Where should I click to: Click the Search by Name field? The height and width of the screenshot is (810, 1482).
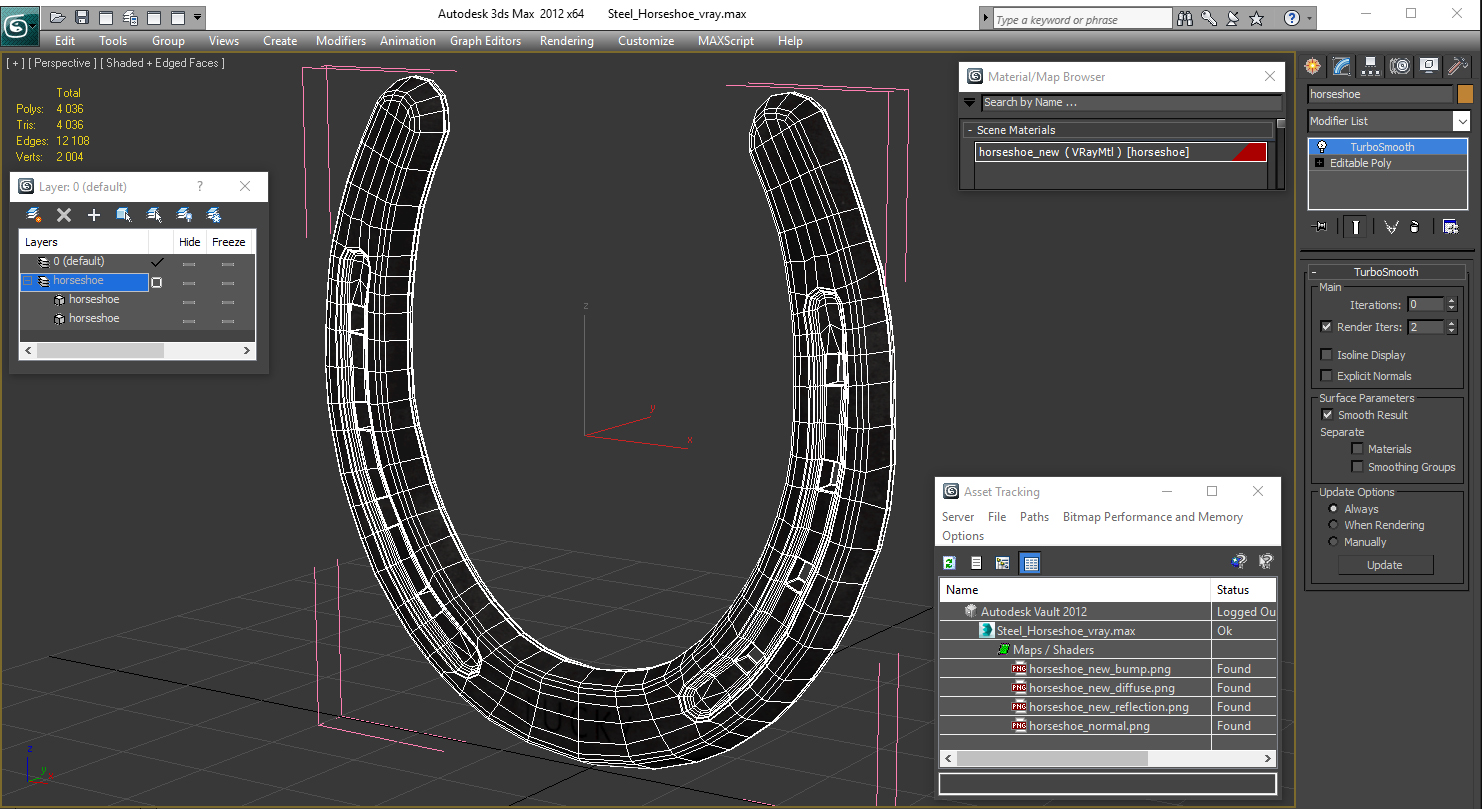(x=1131, y=102)
